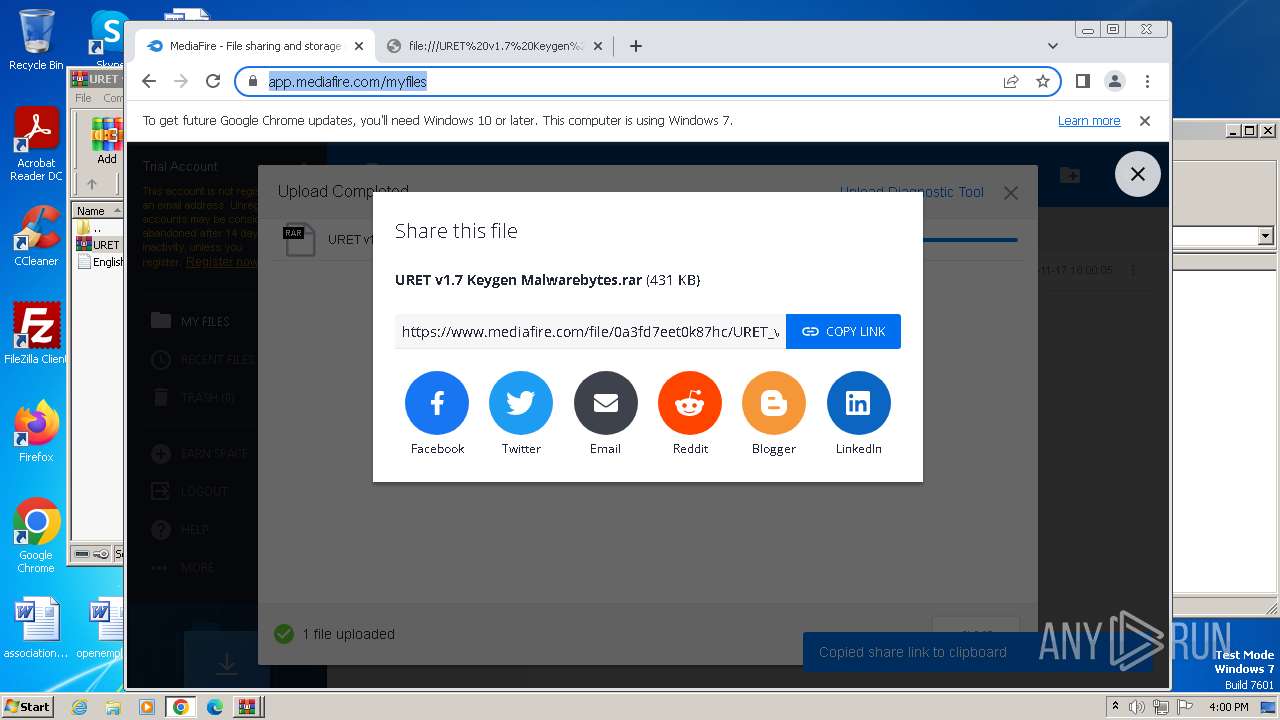Go forward in Chrome

click(x=181, y=81)
